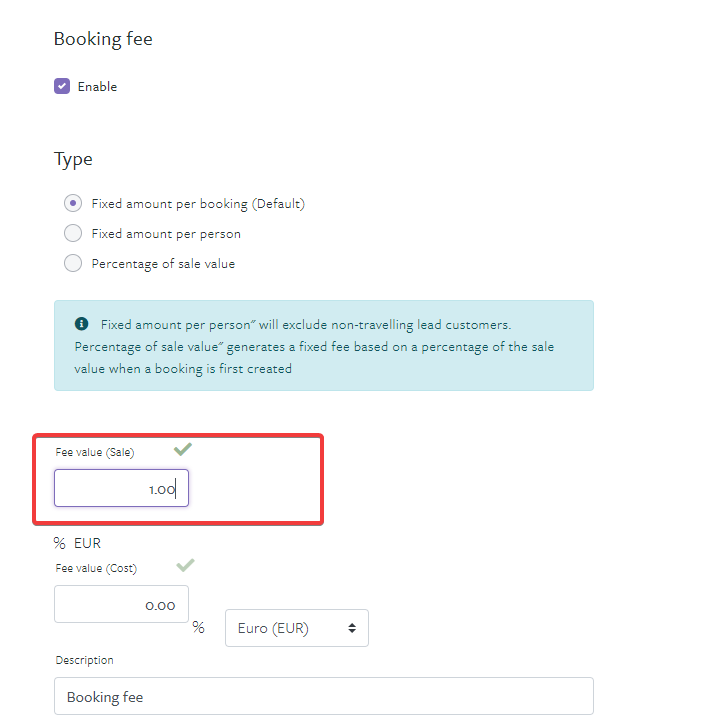The width and height of the screenshot is (724, 727).
Task: Select Percentage of sale value radio button
Action: [x=73, y=263]
